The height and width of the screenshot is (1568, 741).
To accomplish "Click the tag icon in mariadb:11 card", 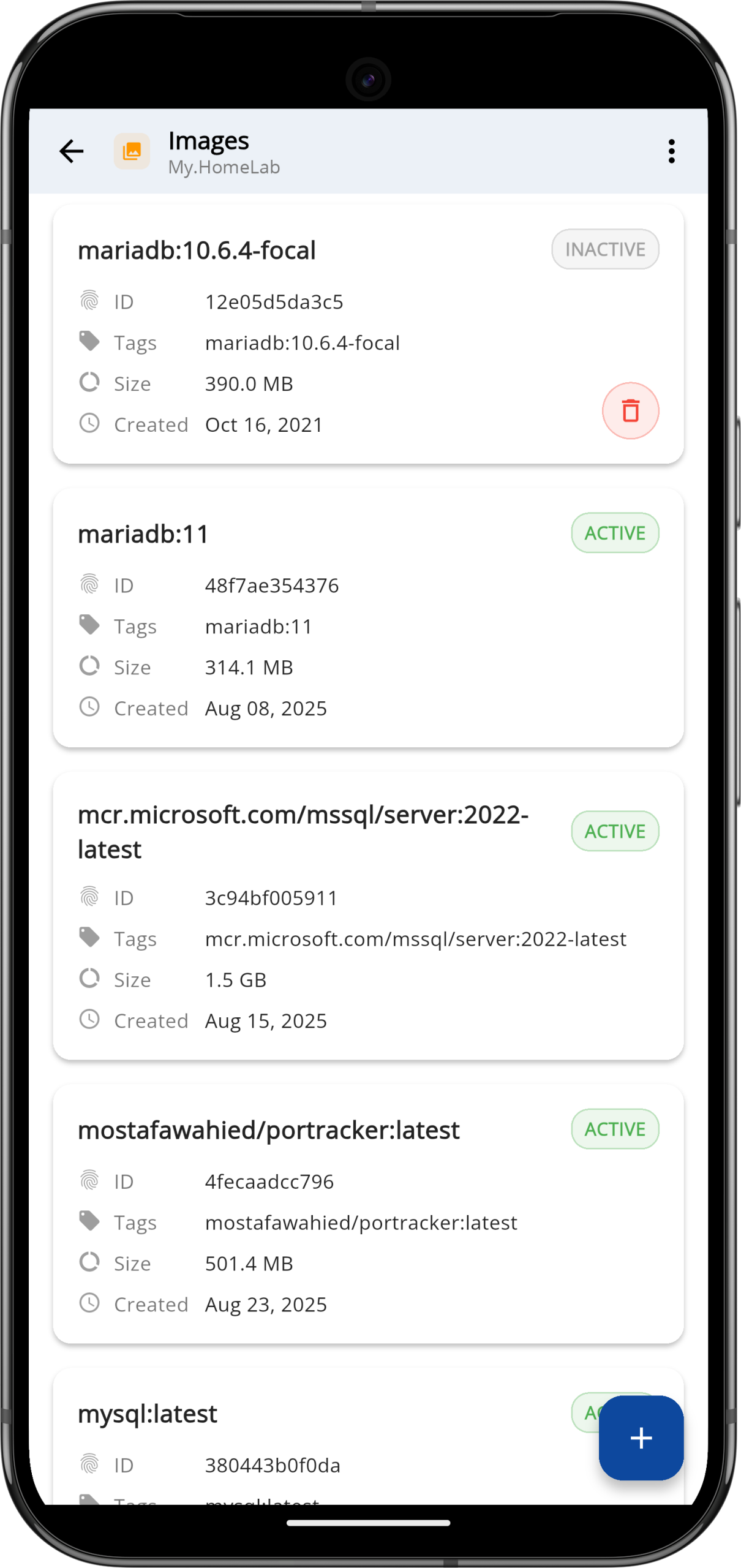I will tap(89, 625).
